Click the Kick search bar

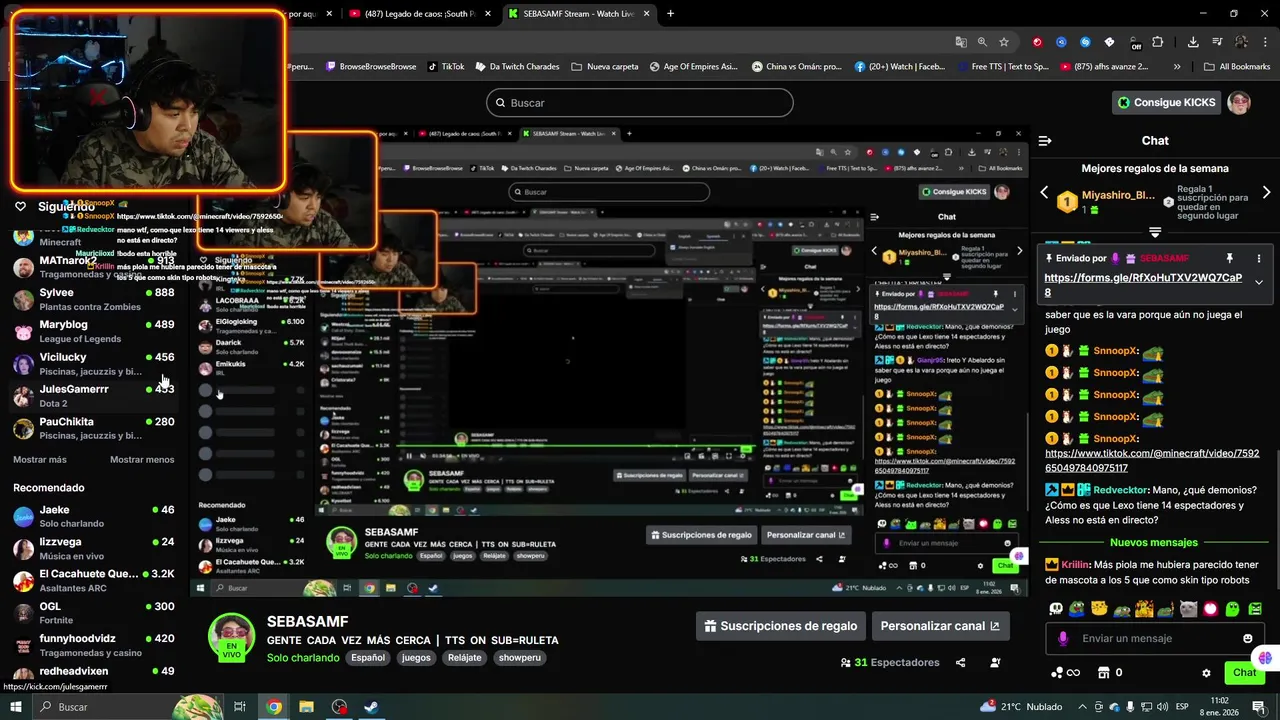(639, 103)
